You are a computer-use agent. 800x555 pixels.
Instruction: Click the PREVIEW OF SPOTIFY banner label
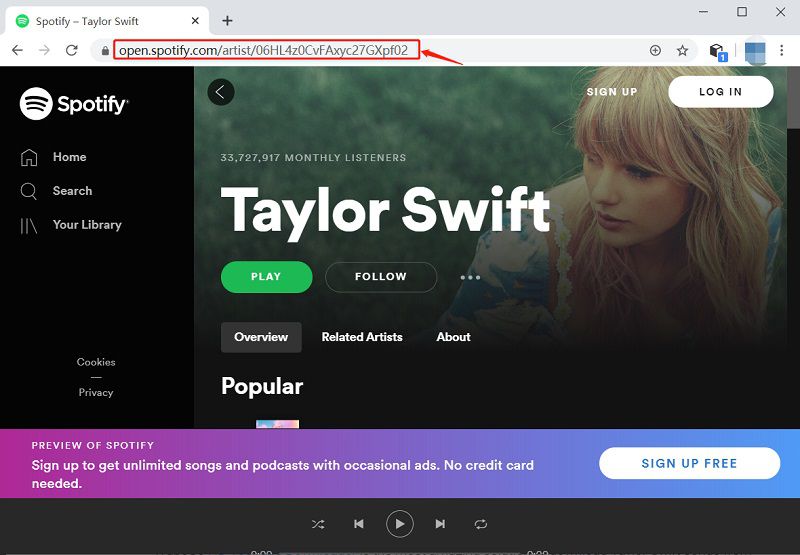tap(92, 445)
